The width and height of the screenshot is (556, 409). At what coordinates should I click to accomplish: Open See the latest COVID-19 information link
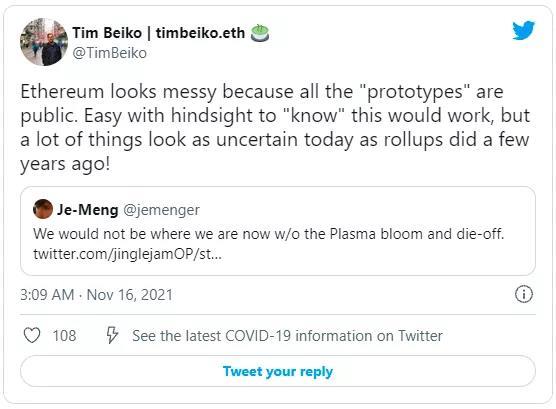pos(287,336)
